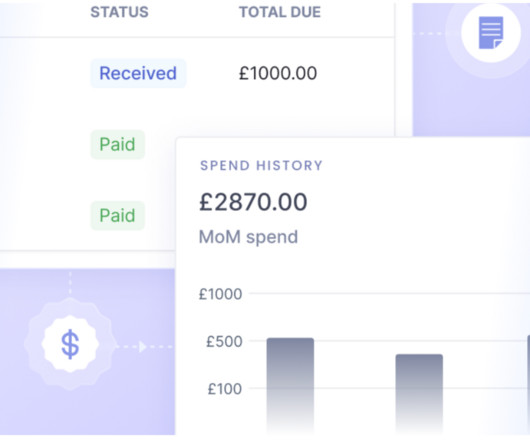The image size is (530, 442).
Task: Click the dollar sign badge icon
Action: click(70, 344)
